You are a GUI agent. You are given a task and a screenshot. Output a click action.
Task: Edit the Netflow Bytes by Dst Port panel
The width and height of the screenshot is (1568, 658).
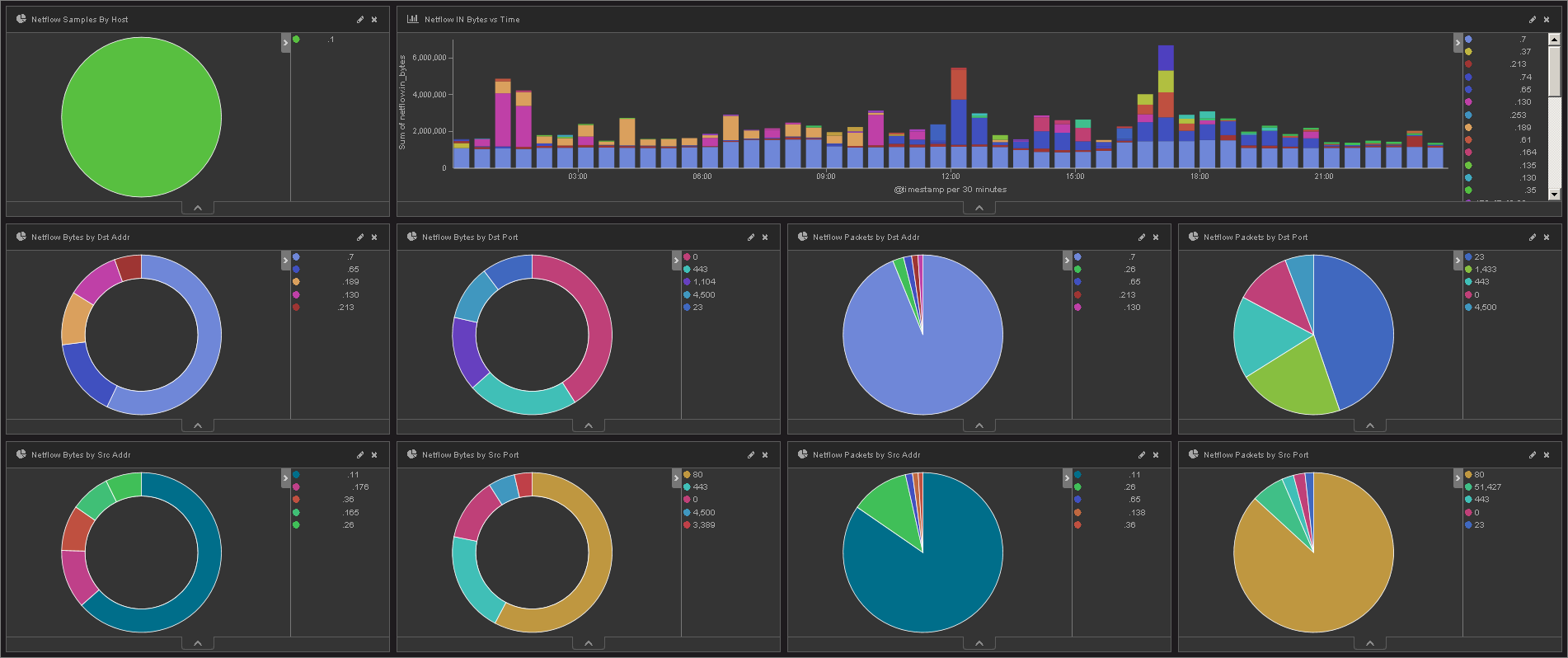[751, 237]
